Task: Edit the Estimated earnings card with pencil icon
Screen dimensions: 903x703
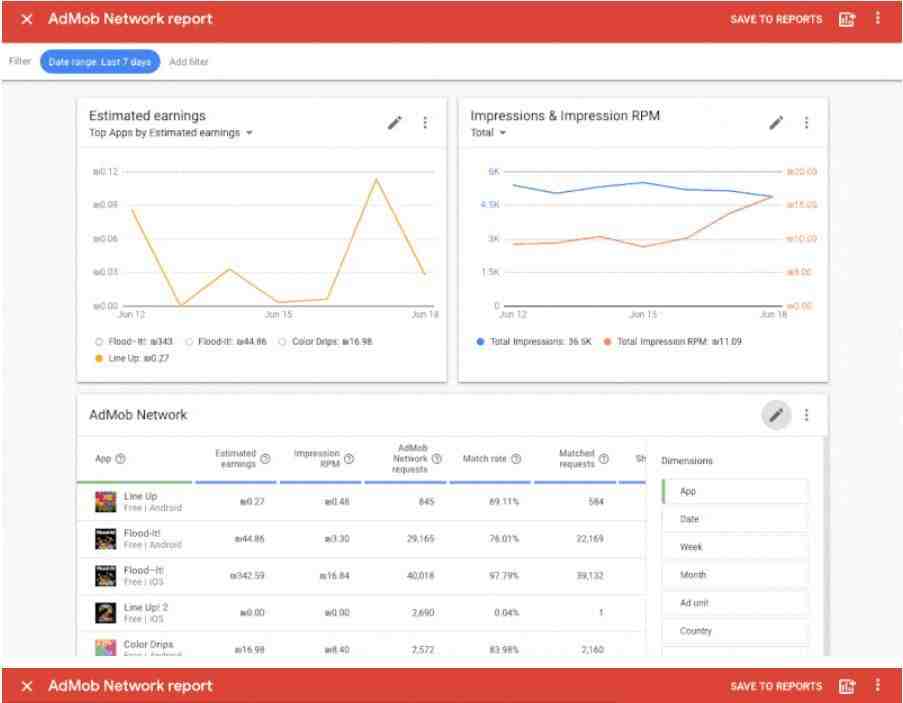Action: pyautogui.click(x=394, y=123)
